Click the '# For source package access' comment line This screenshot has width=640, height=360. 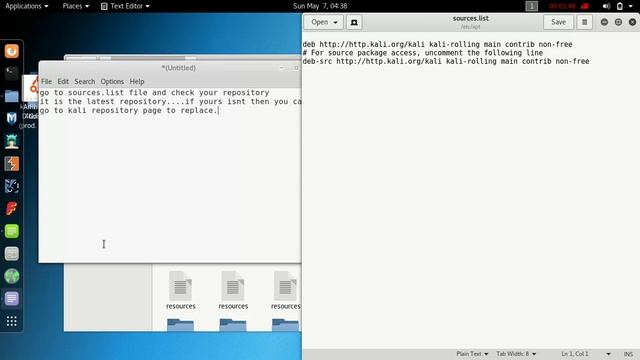(422, 53)
